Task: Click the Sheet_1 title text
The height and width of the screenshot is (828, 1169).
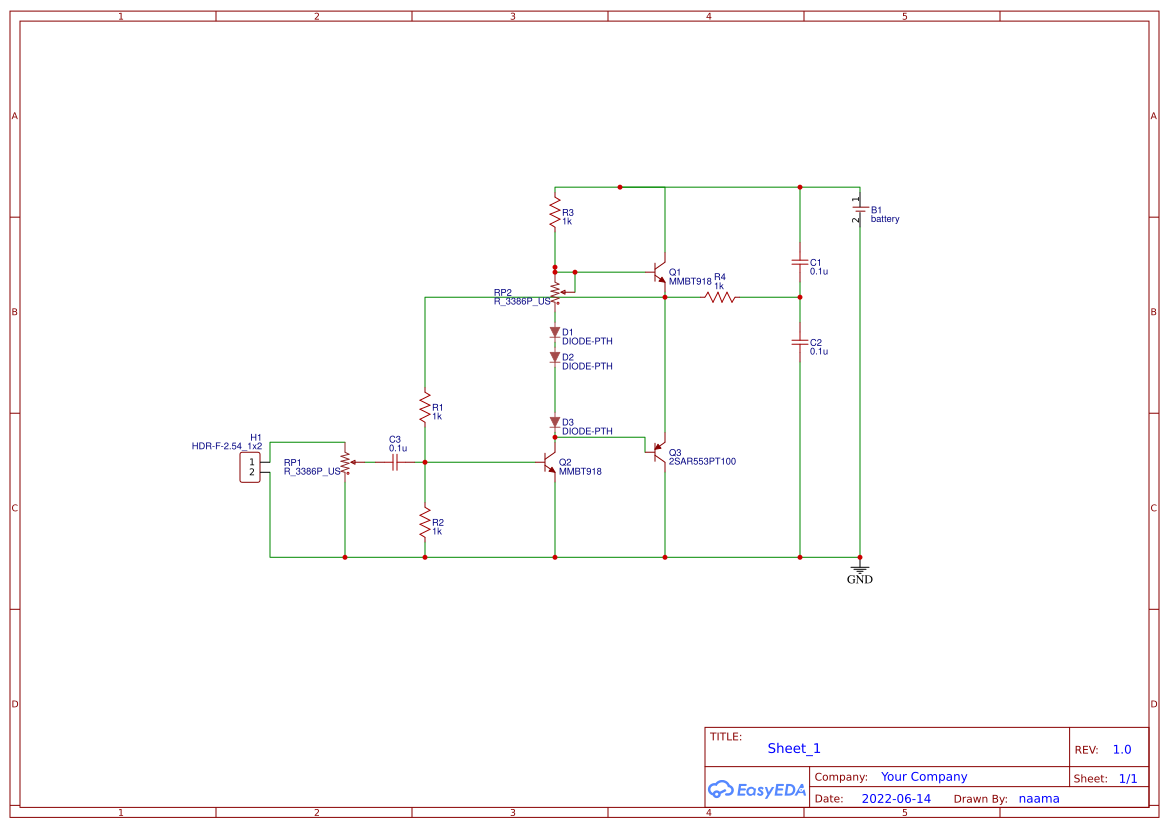Action: (x=793, y=747)
